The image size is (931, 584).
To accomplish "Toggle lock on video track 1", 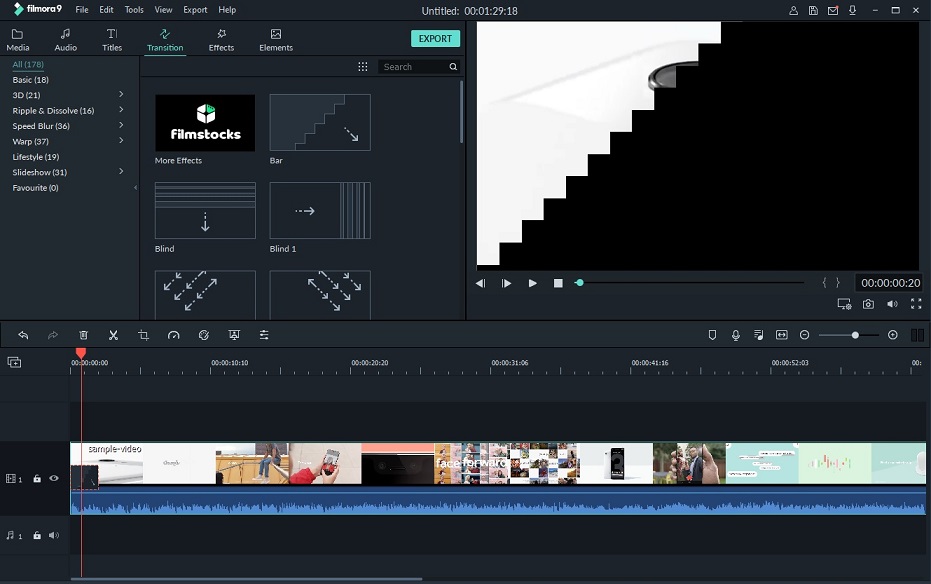I will pos(37,478).
